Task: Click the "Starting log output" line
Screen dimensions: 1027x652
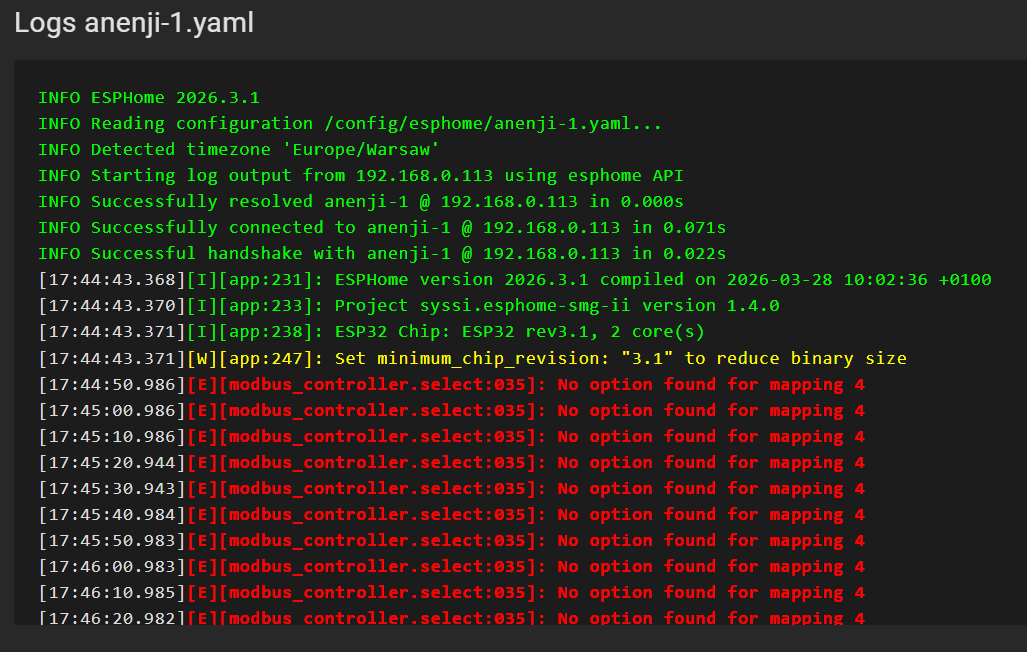Action: click(x=360, y=176)
